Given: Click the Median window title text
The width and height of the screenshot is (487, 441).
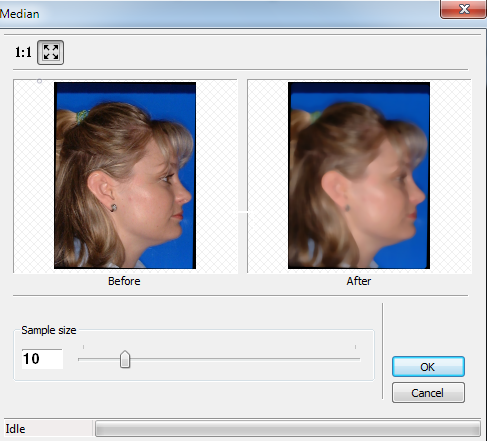Looking at the screenshot, I should click(20, 14).
